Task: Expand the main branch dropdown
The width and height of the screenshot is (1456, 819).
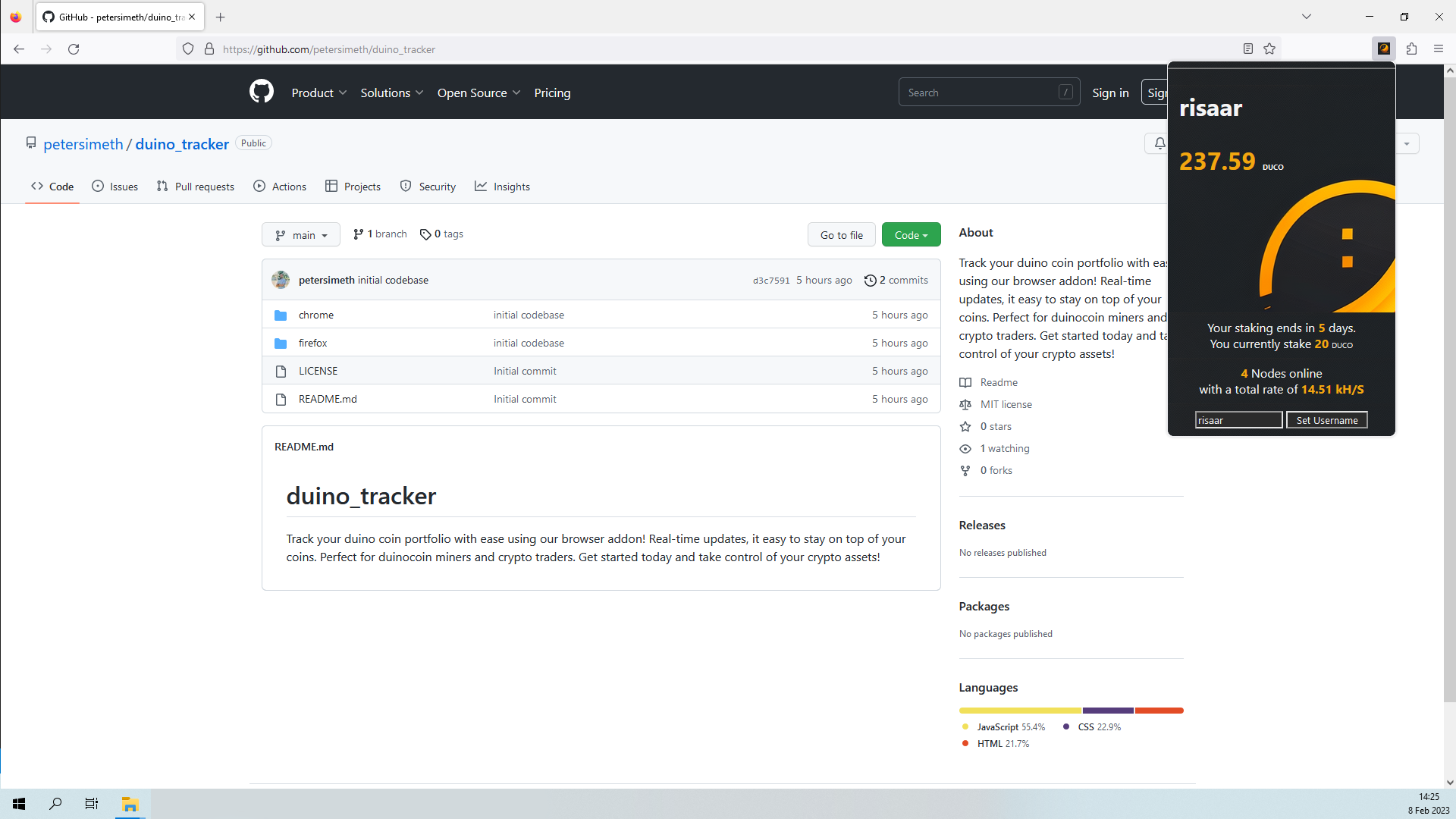Action: pos(301,235)
